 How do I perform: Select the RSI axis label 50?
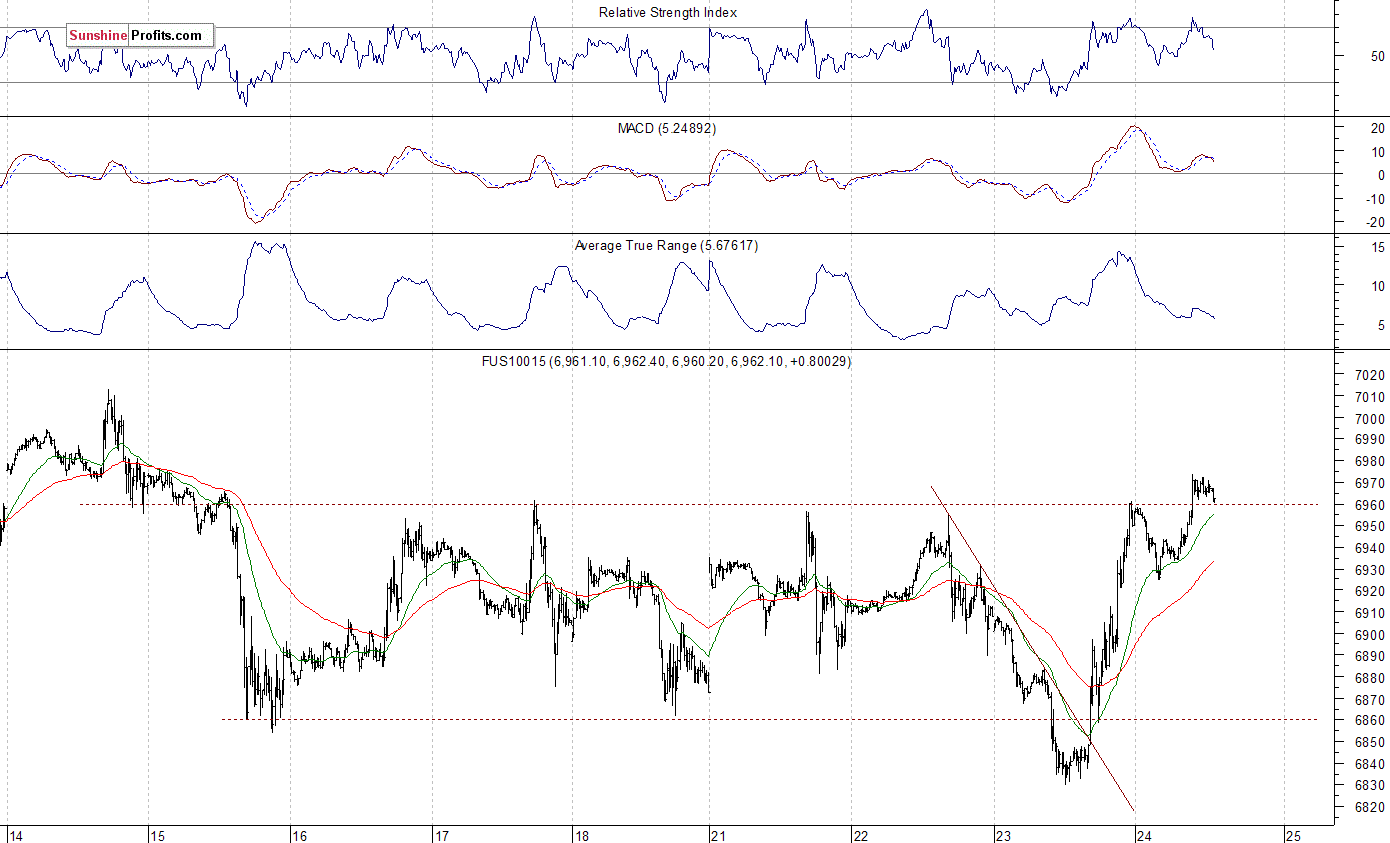(x=1378, y=56)
